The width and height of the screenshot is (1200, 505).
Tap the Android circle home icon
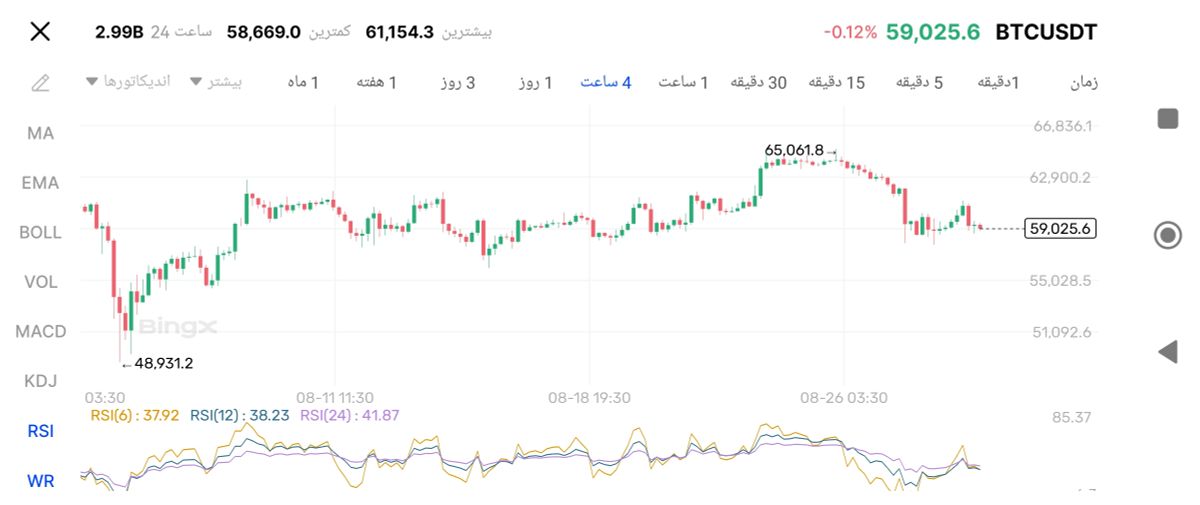[1167, 235]
